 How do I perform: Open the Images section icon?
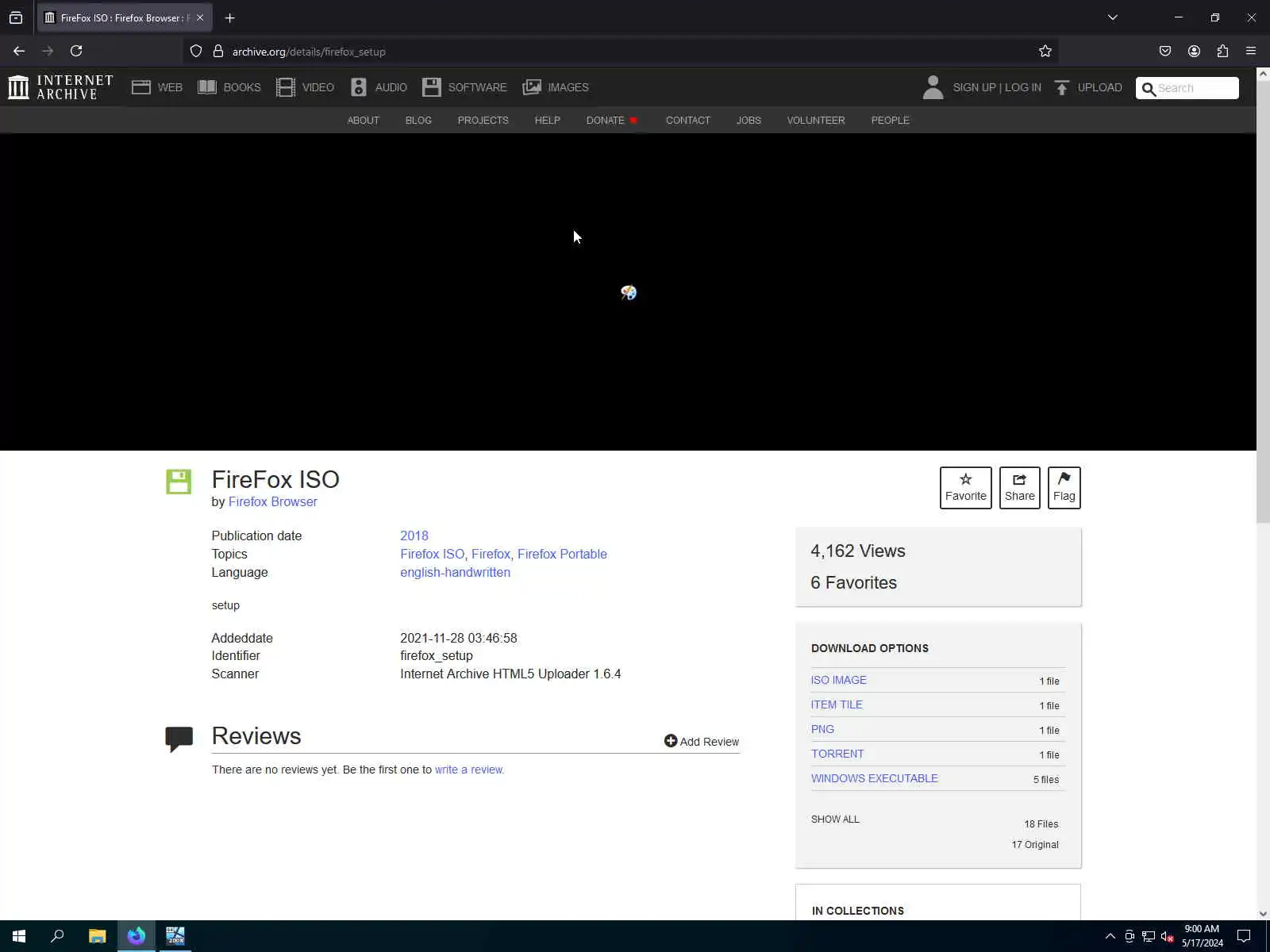click(x=532, y=87)
